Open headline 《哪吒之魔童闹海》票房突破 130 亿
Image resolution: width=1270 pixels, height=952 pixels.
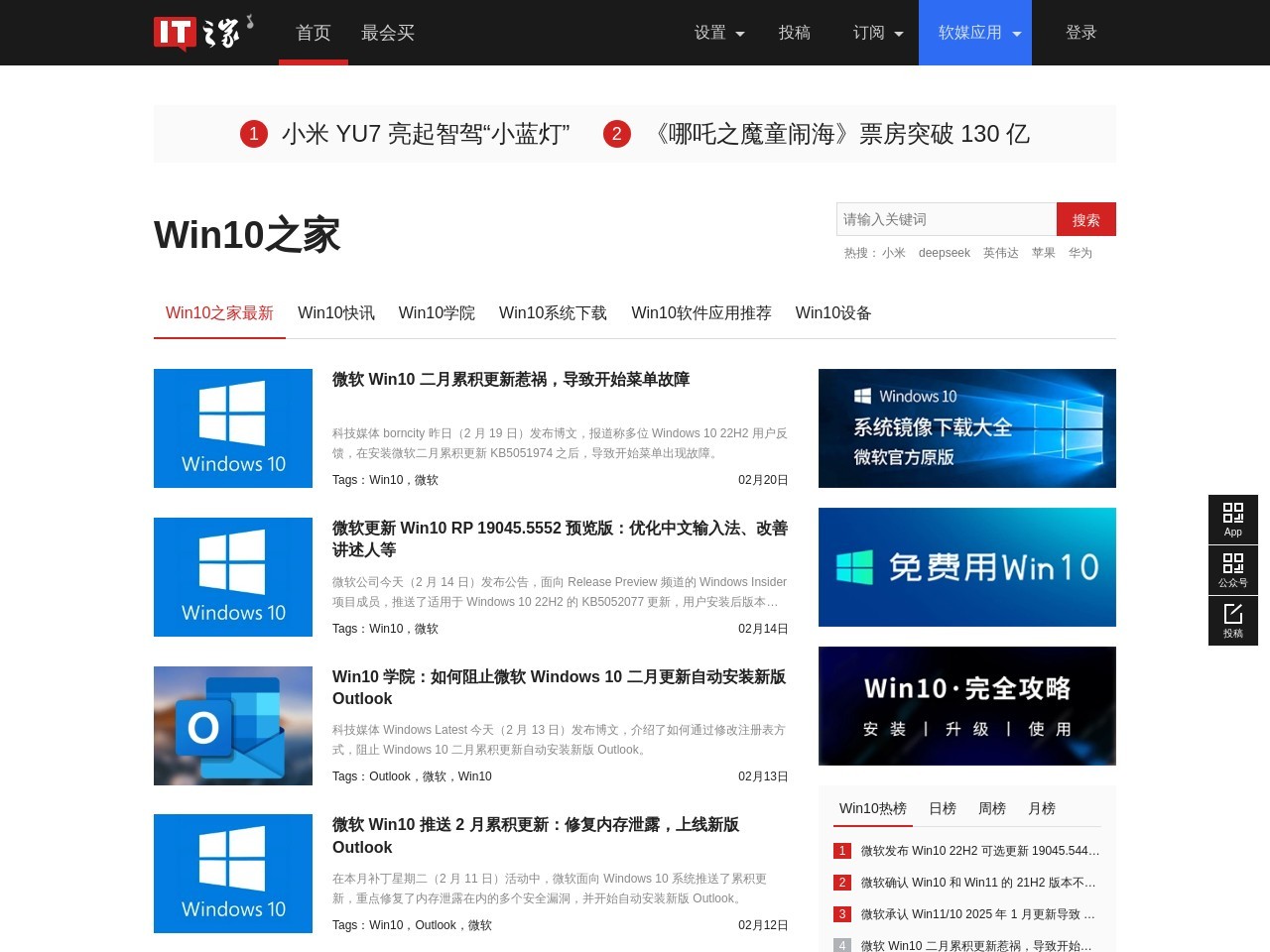(837, 134)
